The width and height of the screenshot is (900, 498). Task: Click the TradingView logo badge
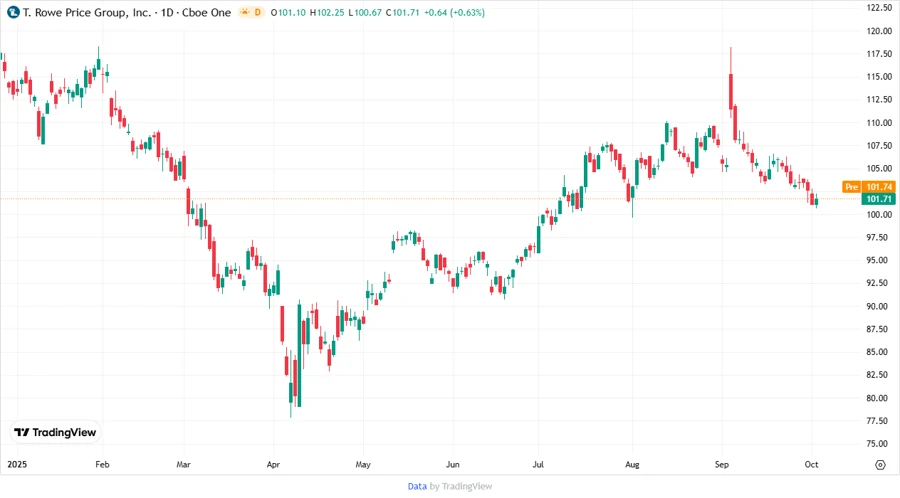pyautogui.click(x=55, y=432)
